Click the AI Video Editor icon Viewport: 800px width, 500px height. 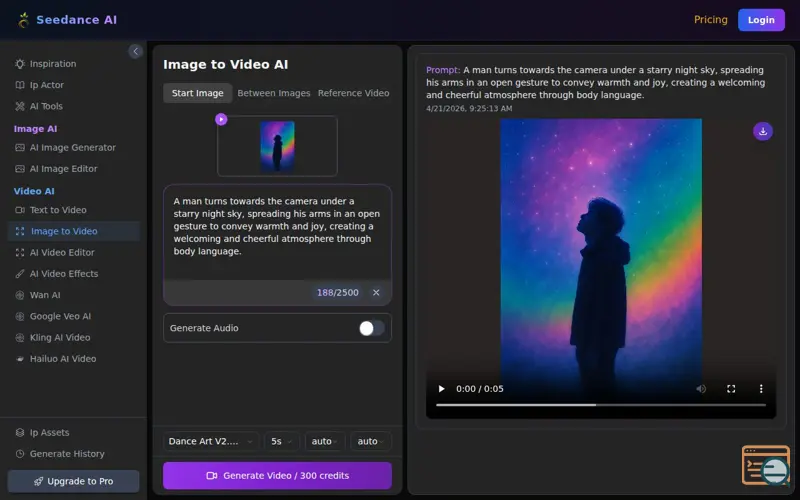(20, 253)
